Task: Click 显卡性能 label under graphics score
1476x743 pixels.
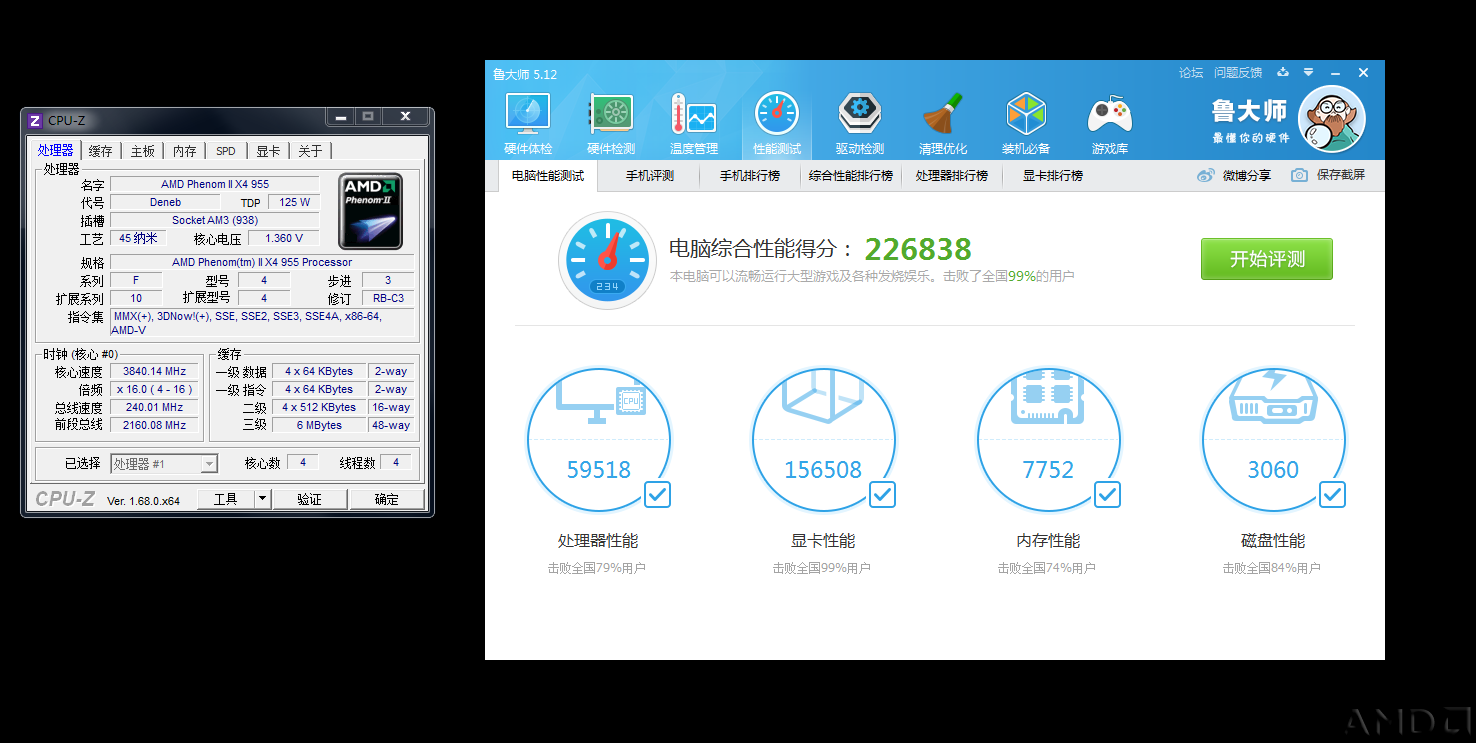Action: tap(823, 541)
